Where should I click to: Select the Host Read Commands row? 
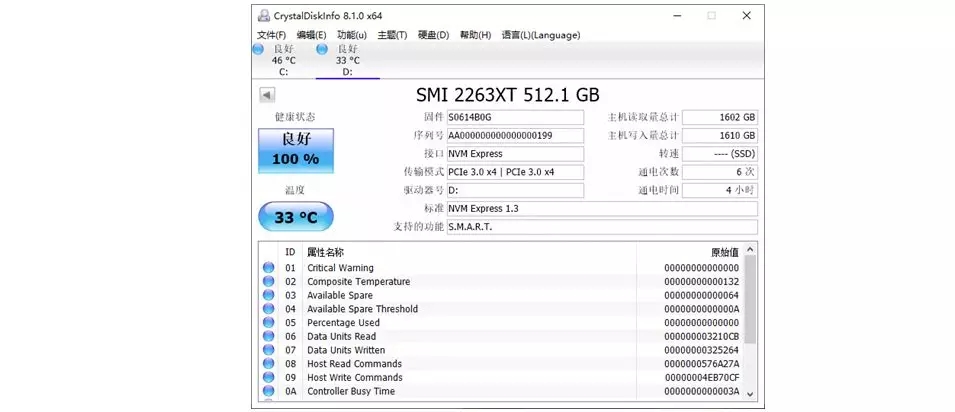501,364
